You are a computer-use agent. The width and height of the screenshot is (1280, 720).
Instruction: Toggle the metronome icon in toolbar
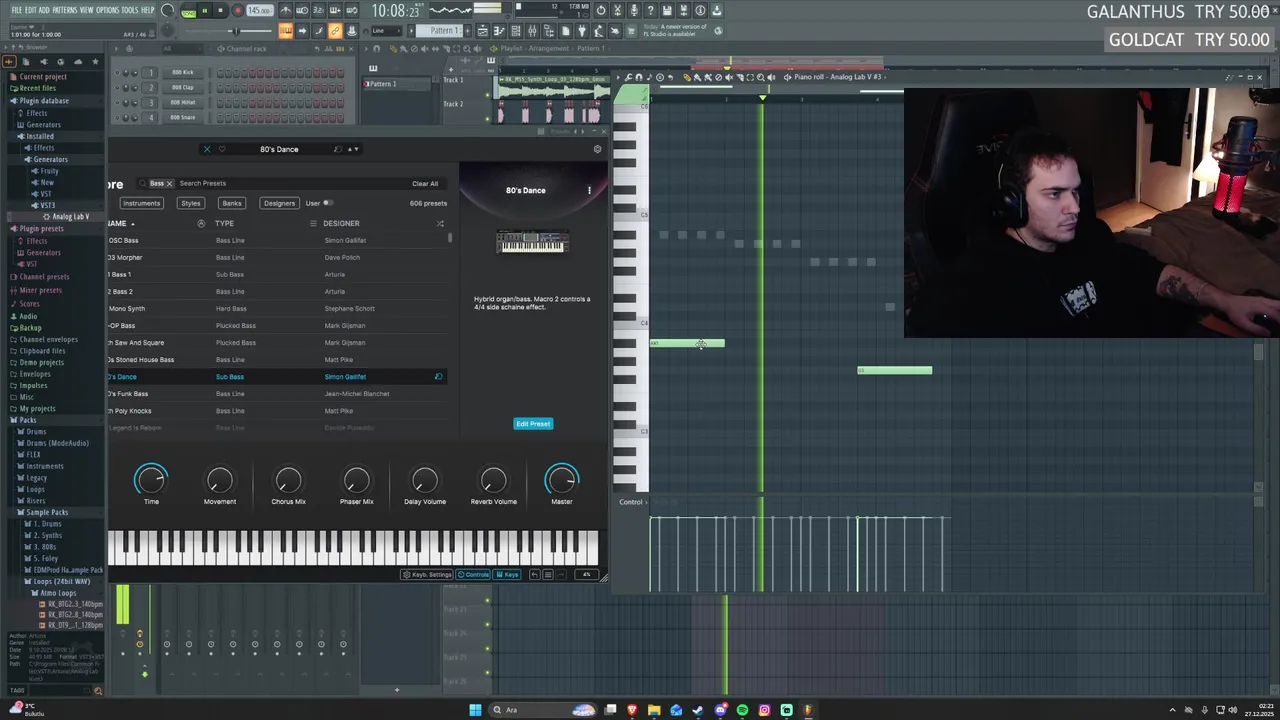(x=286, y=11)
